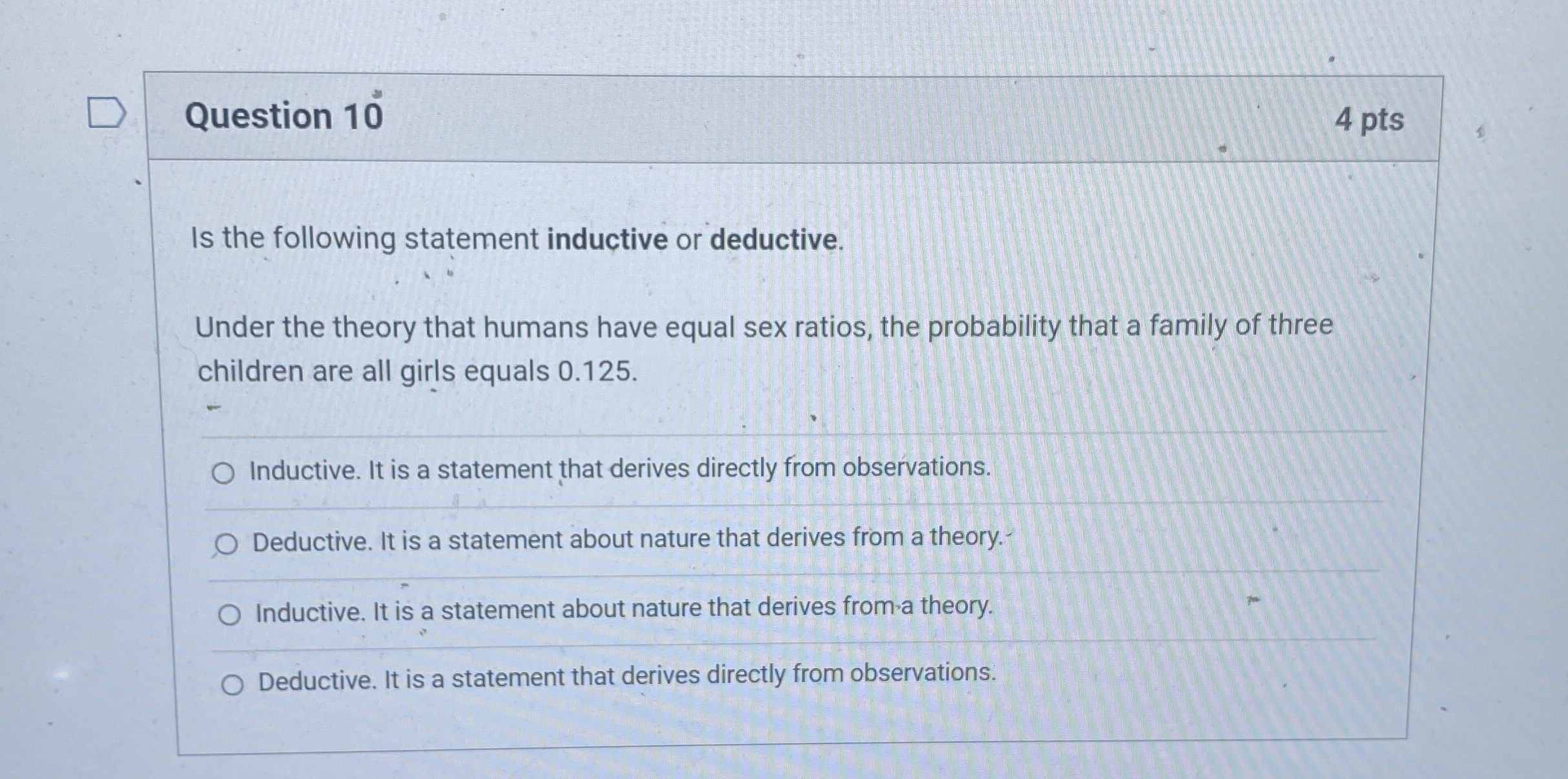Viewport: 1568px width, 779px height.
Task: Click the '4 pts' points label
Action: [x=1369, y=119]
